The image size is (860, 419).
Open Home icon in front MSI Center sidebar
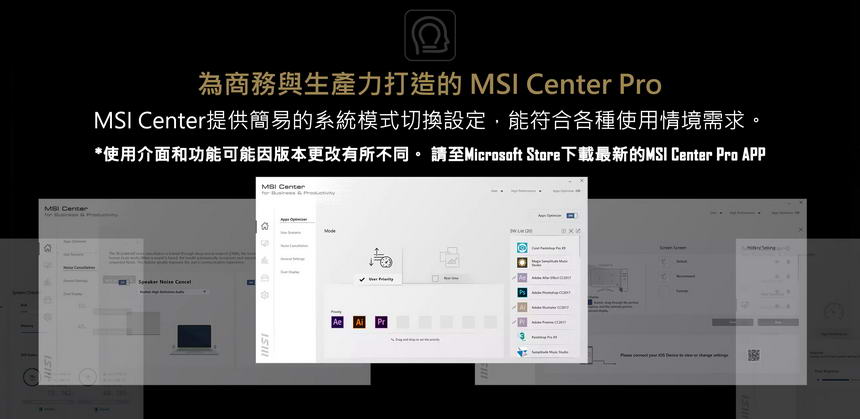(x=264, y=226)
